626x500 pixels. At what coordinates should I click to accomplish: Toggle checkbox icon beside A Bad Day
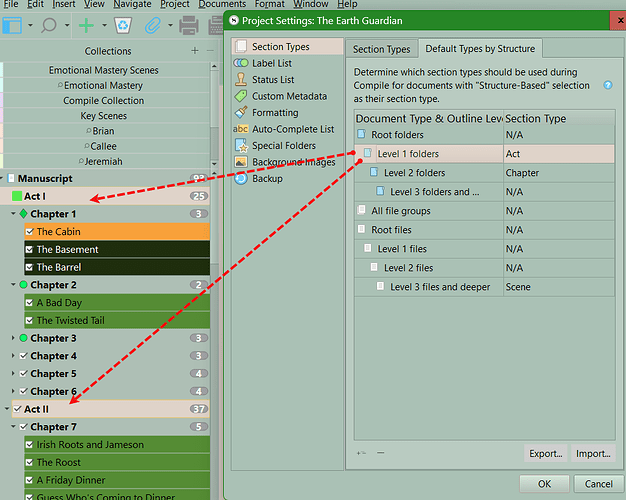click(x=29, y=303)
